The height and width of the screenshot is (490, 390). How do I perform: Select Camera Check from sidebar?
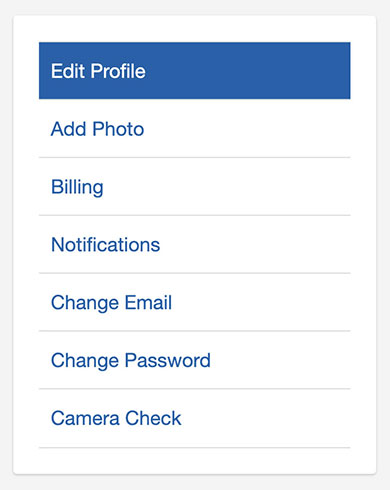195,418
